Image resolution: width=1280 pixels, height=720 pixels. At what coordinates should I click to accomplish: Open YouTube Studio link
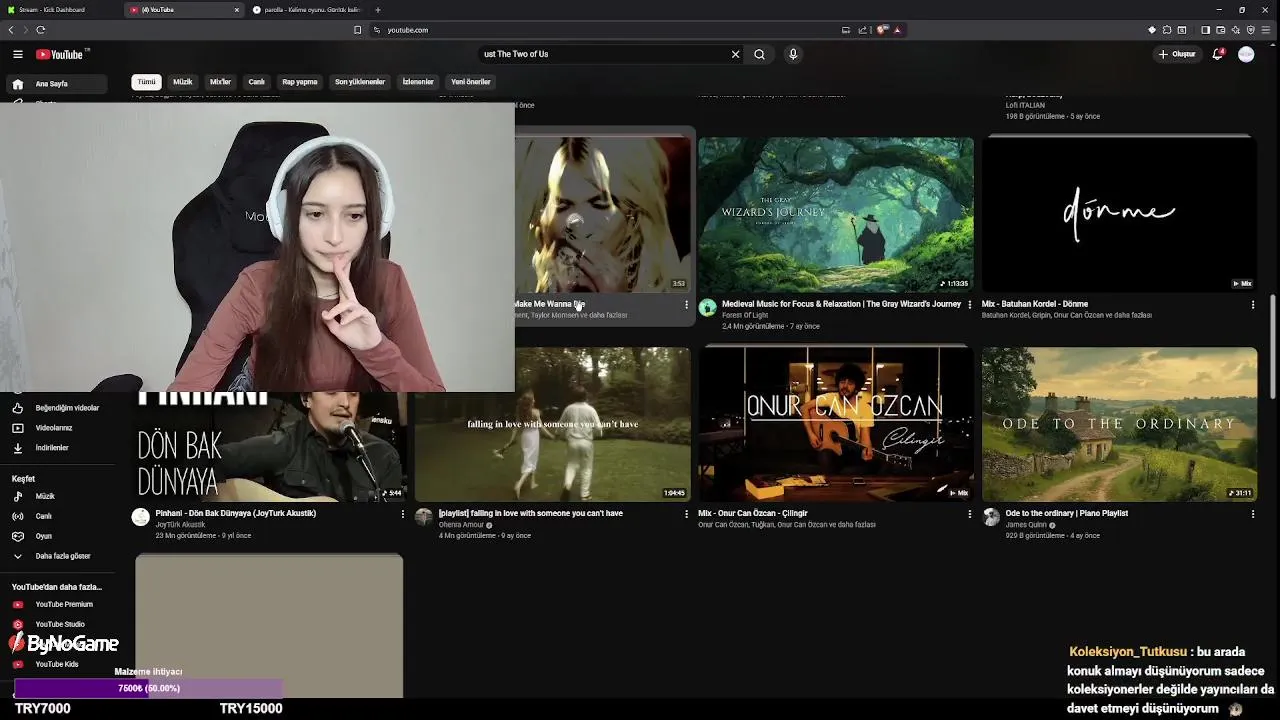pos(55,624)
